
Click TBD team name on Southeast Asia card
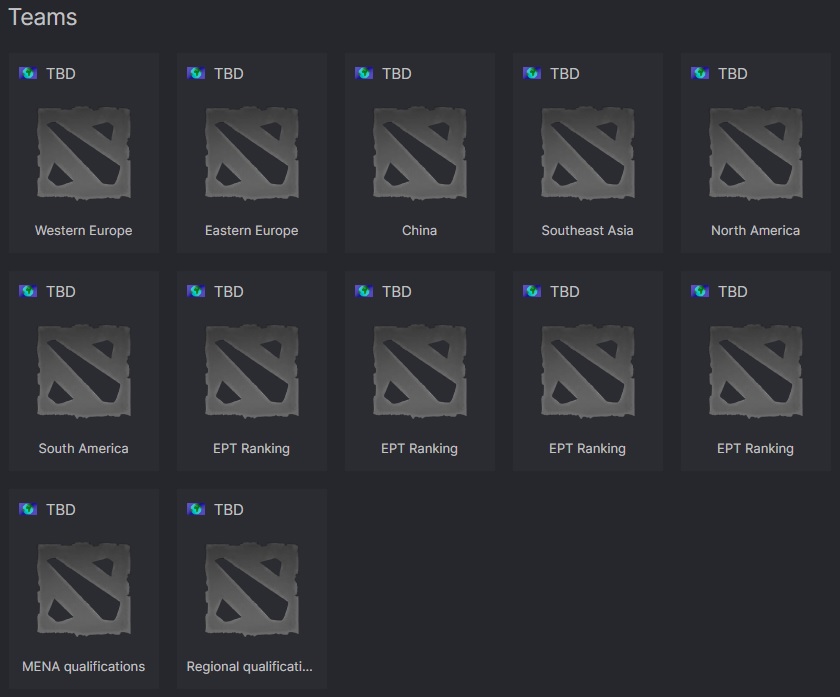click(x=565, y=73)
